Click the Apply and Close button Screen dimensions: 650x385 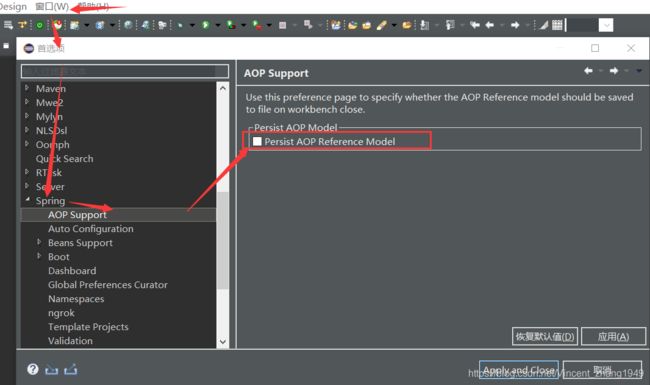pyautogui.click(x=519, y=370)
